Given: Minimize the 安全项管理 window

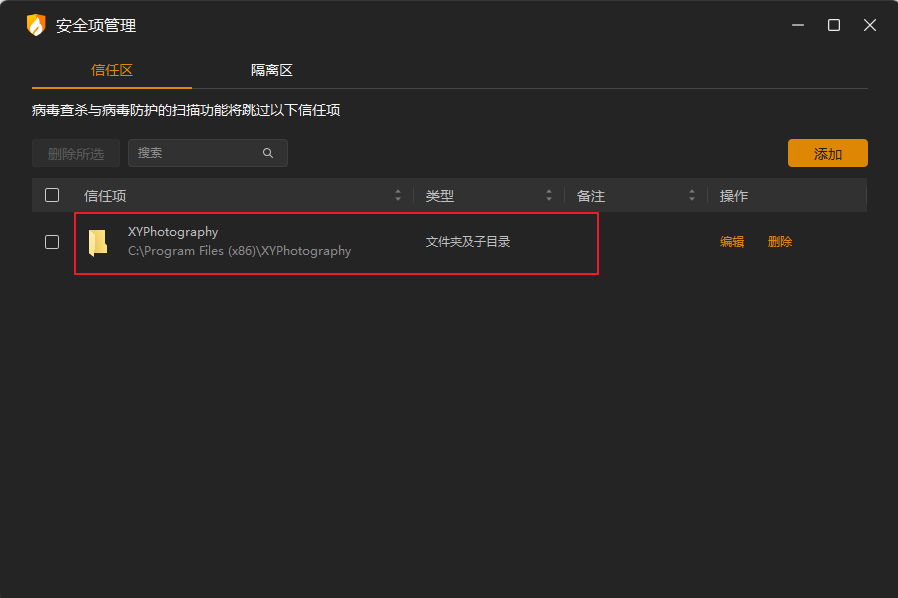Looking at the screenshot, I should click(798, 25).
